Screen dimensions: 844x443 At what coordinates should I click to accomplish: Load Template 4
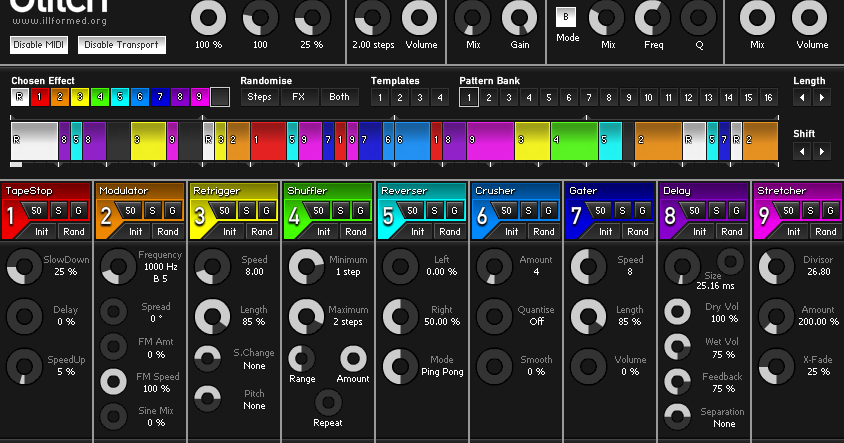coord(440,97)
